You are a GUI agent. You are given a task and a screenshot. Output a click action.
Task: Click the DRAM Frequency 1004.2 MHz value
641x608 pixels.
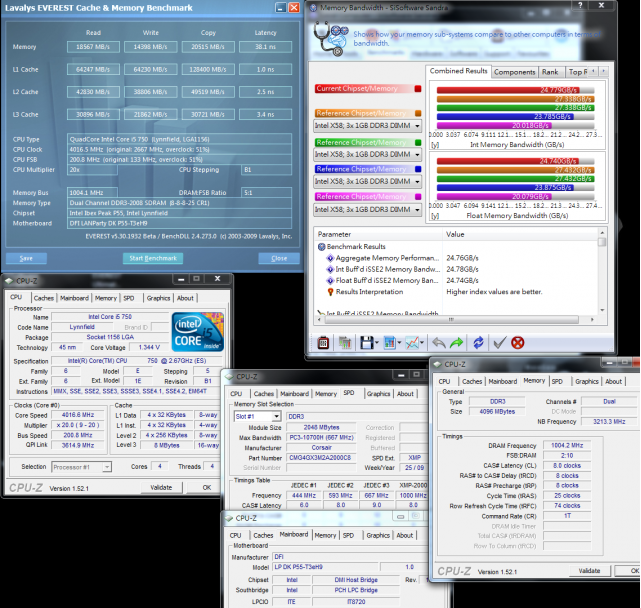click(x=567, y=445)
